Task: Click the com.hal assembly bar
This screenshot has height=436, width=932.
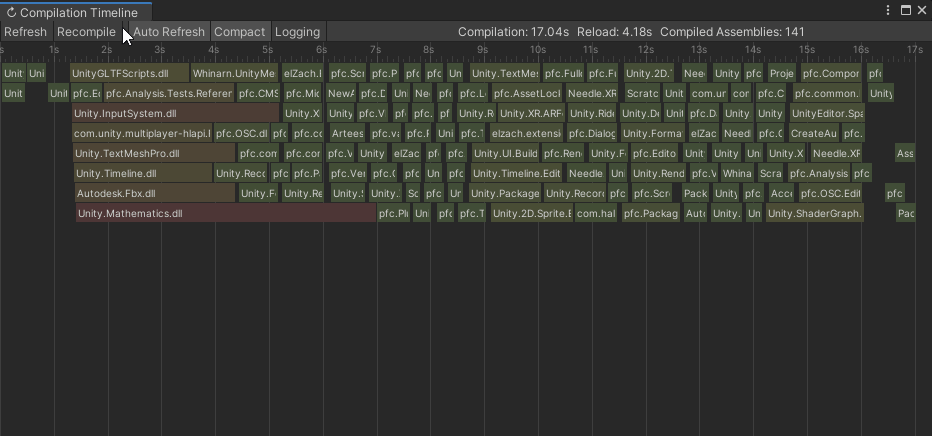Action: 596,213
